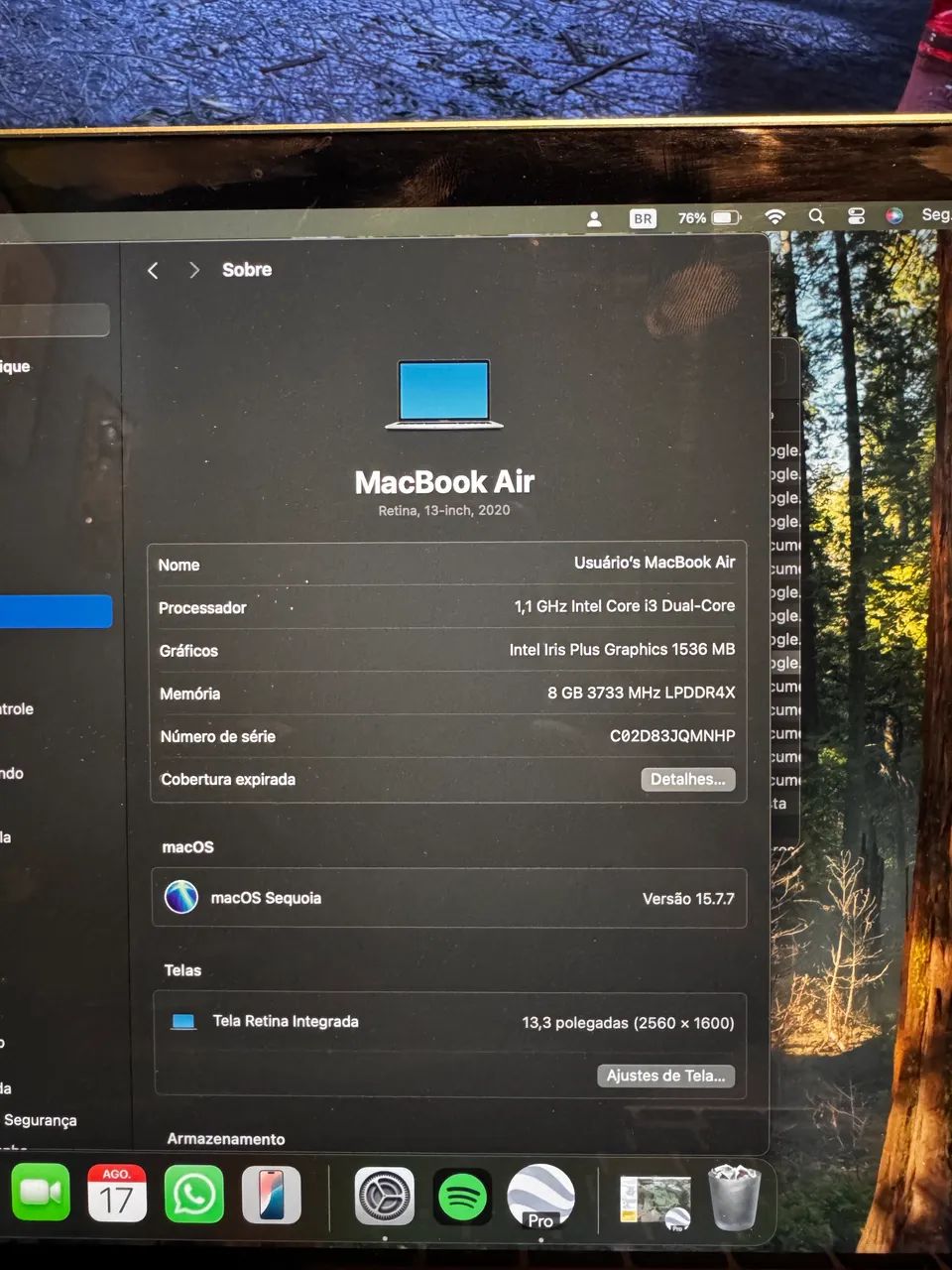The height and width of the screenshot is (1270, 952).
Task: Open the user account menu bar icon
Action: click(594, 218)
